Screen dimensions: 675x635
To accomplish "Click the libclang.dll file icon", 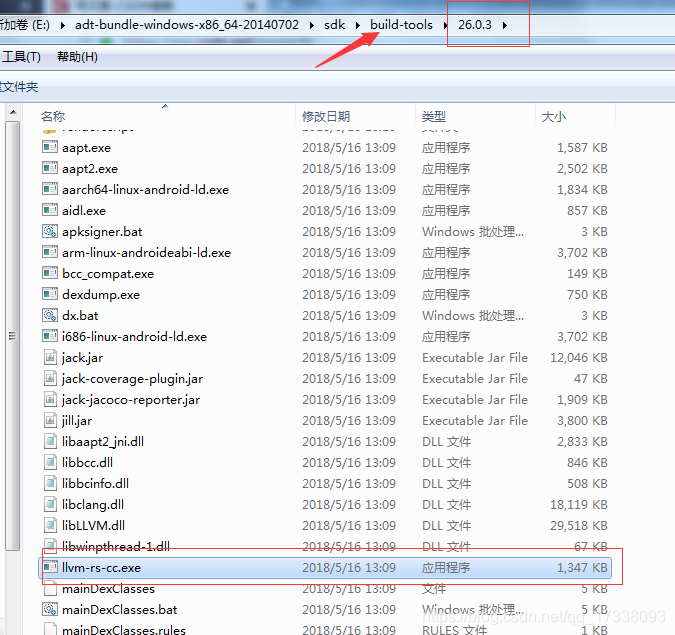I will pyautogui.click(x=50, y=505).
